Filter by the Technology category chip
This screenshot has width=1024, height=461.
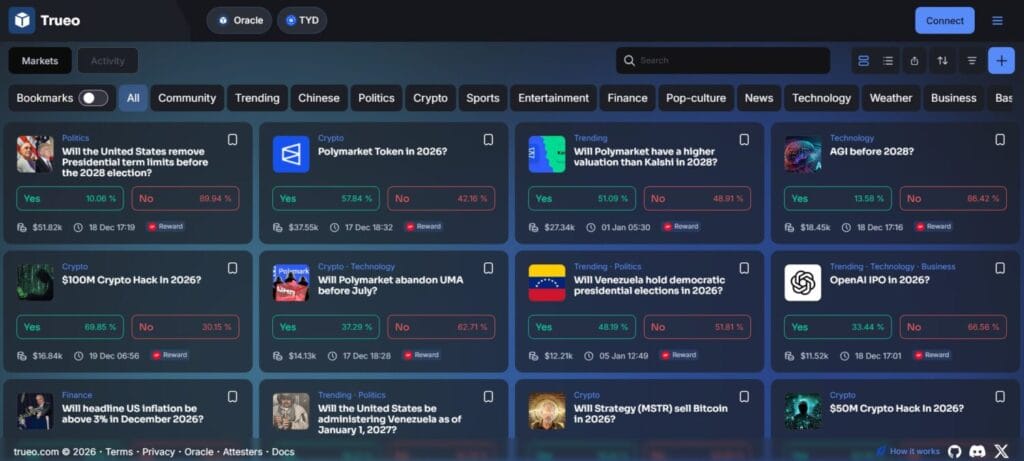(822, 98)
